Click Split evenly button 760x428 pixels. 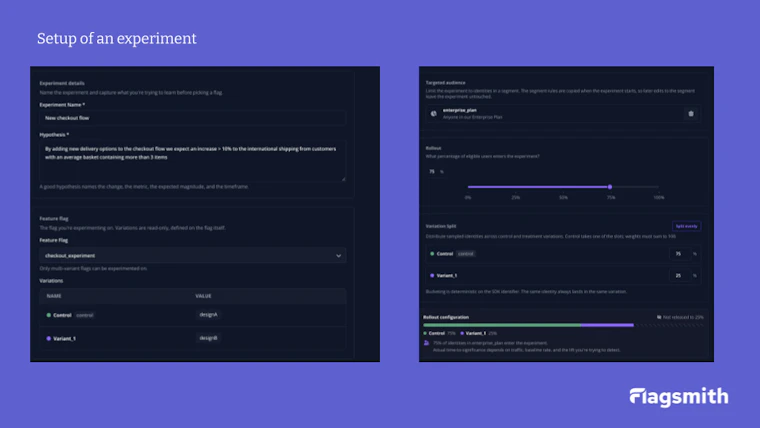click(686, 226)
